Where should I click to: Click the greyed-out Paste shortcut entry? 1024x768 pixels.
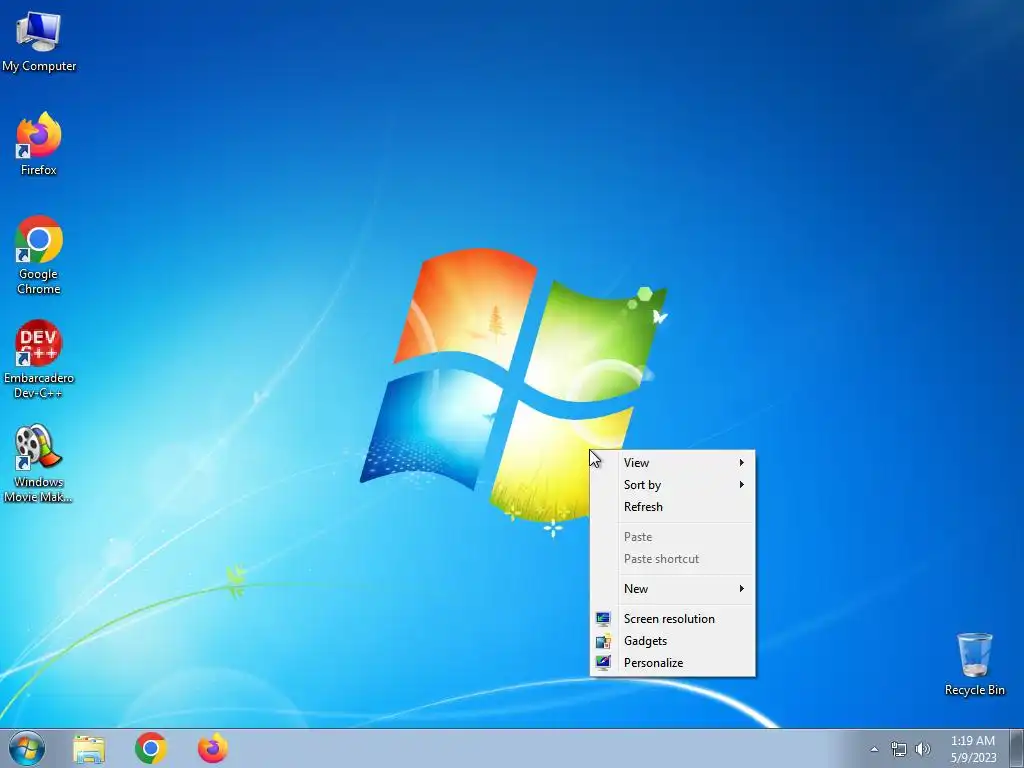[x=672, y=559]
